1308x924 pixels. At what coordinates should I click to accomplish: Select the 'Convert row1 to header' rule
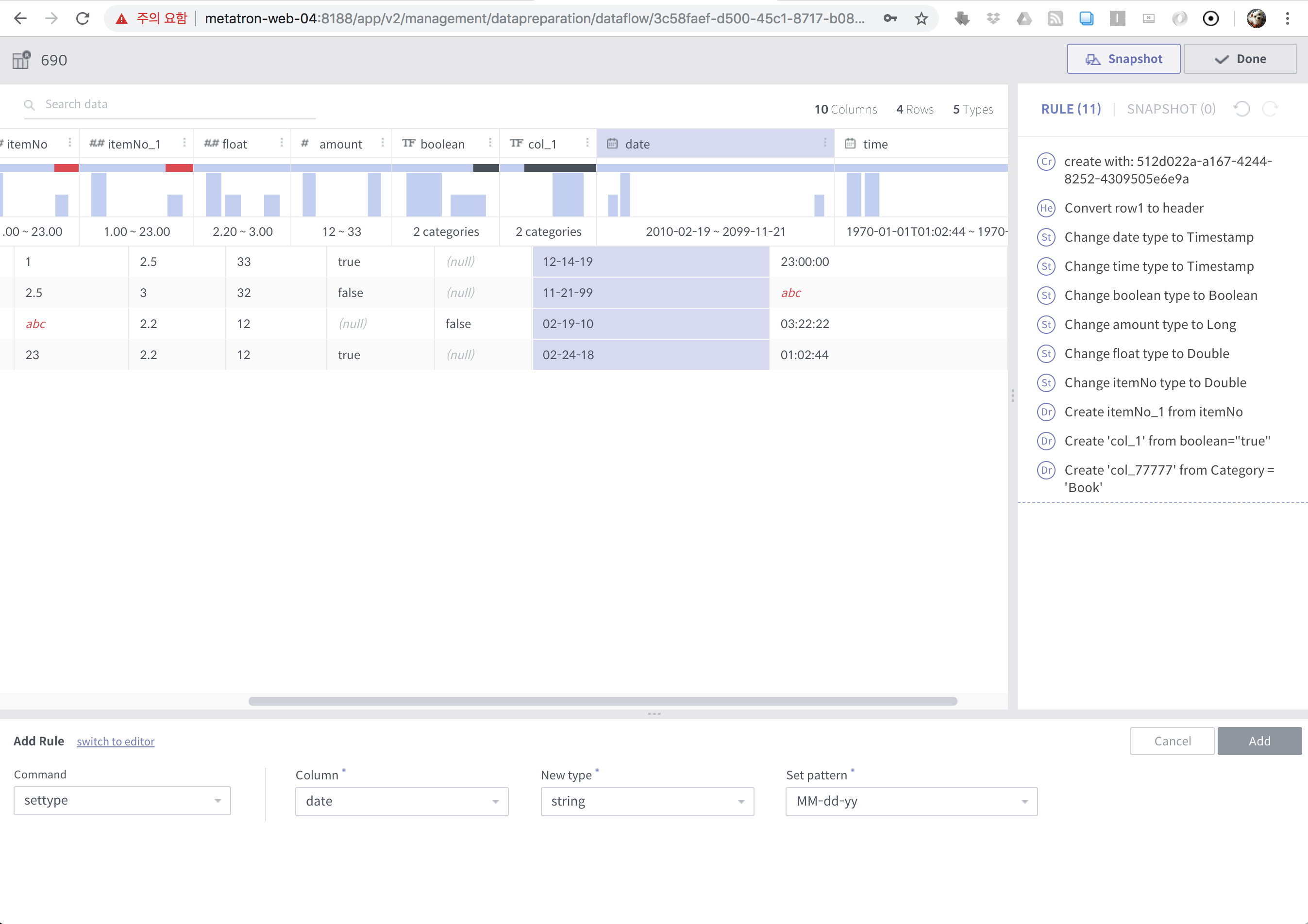(1134, 208)
